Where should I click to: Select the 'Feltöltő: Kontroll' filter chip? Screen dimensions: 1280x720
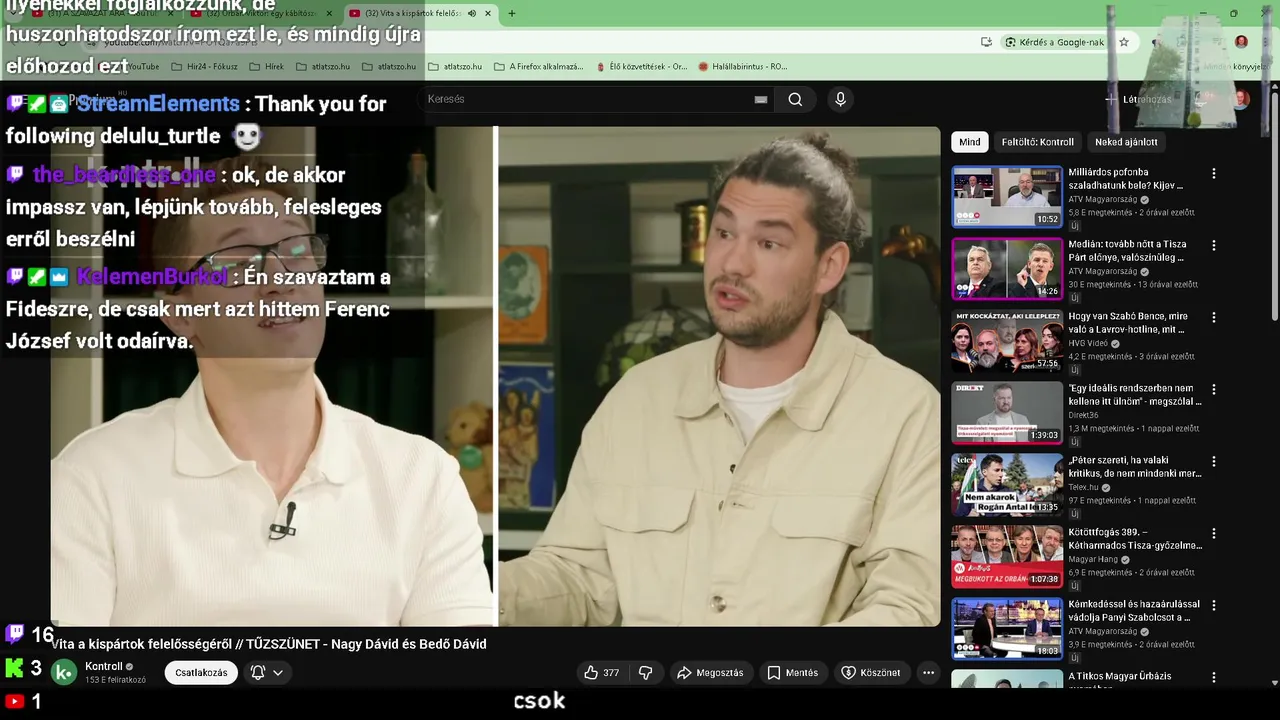point(1038,142)
